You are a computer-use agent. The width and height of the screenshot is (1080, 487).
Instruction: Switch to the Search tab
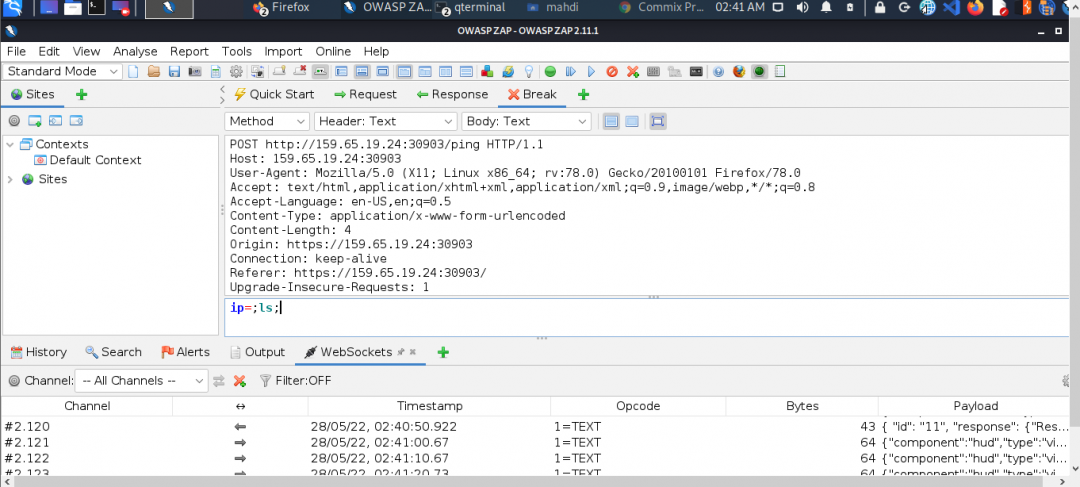click(x=114, y=352)
